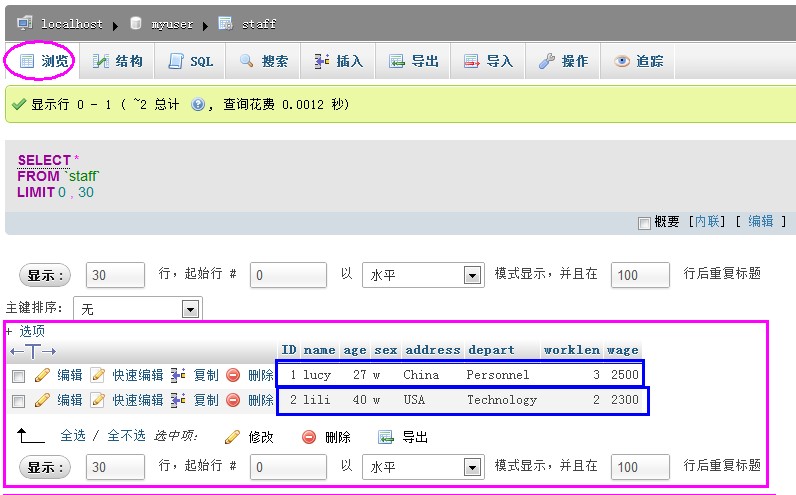Click the 编辑 link beside the query box
The width and height of the screenshot is (796, 495).
760,221
